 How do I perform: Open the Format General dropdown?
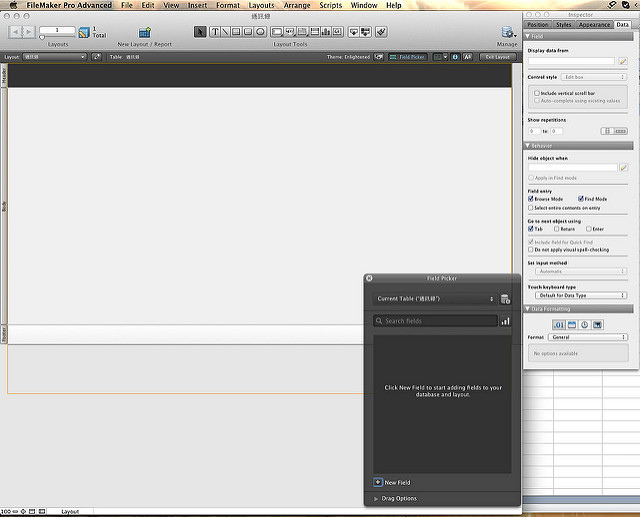[x=588, y=337]
